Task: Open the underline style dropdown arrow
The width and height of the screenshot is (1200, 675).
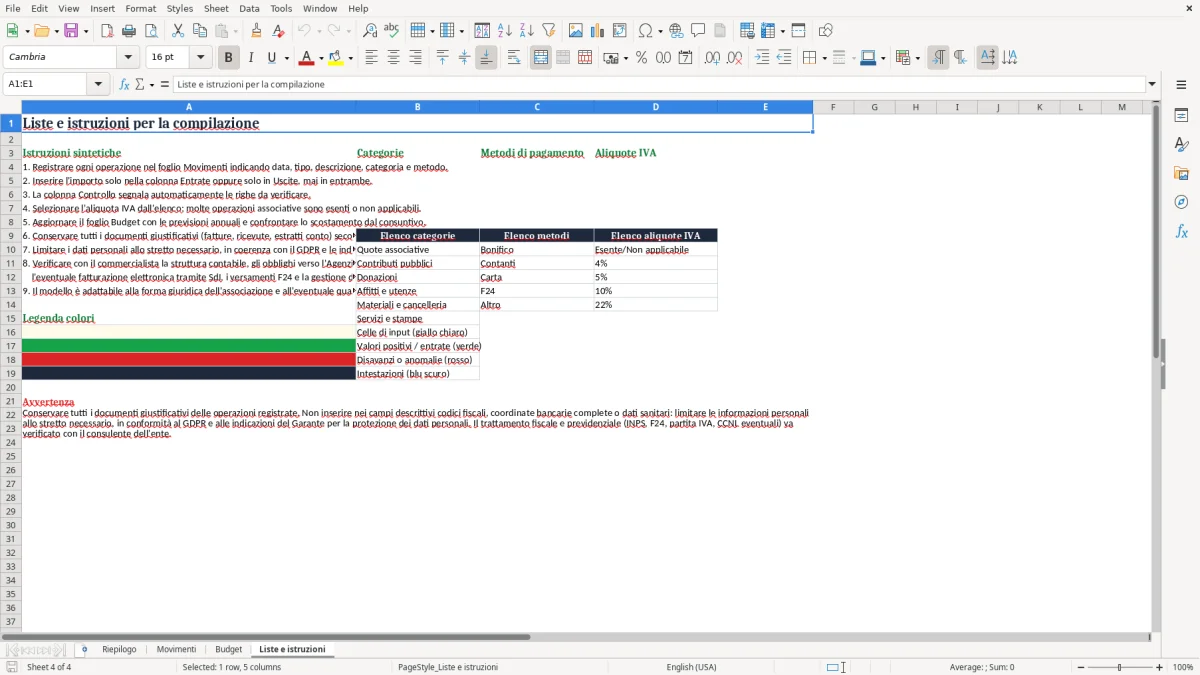Action: click(286, 58)
